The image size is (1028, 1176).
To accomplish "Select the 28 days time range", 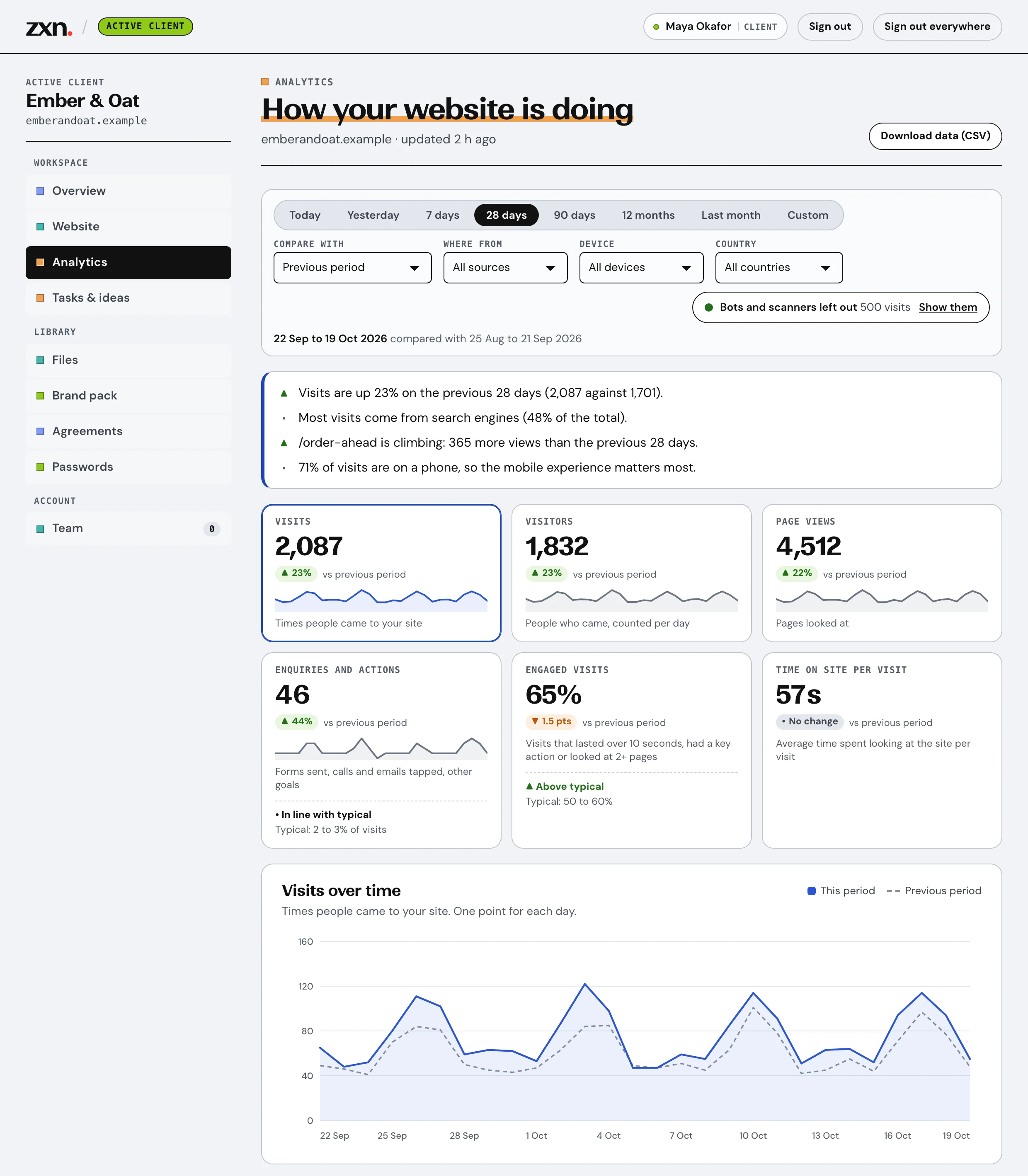I will pos(506,215).
